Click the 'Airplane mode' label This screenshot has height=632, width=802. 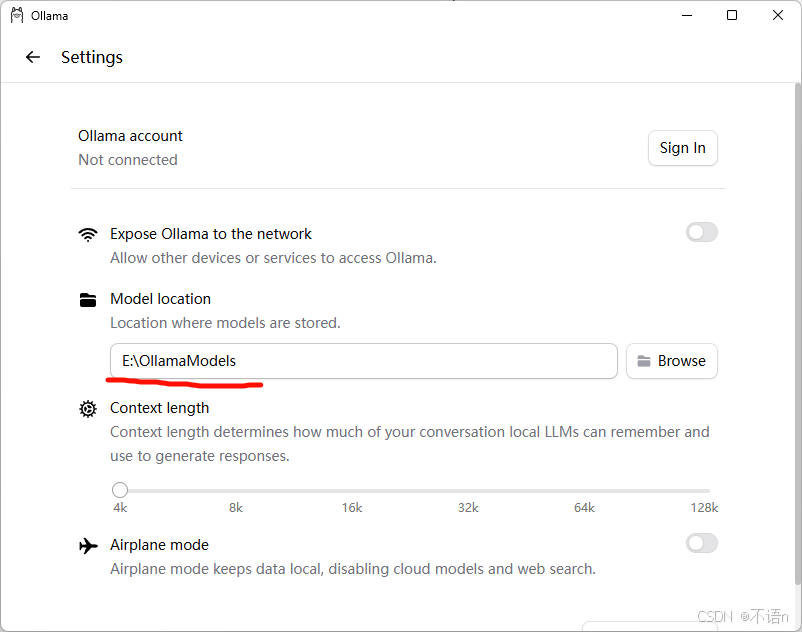[x=160, y=545]
